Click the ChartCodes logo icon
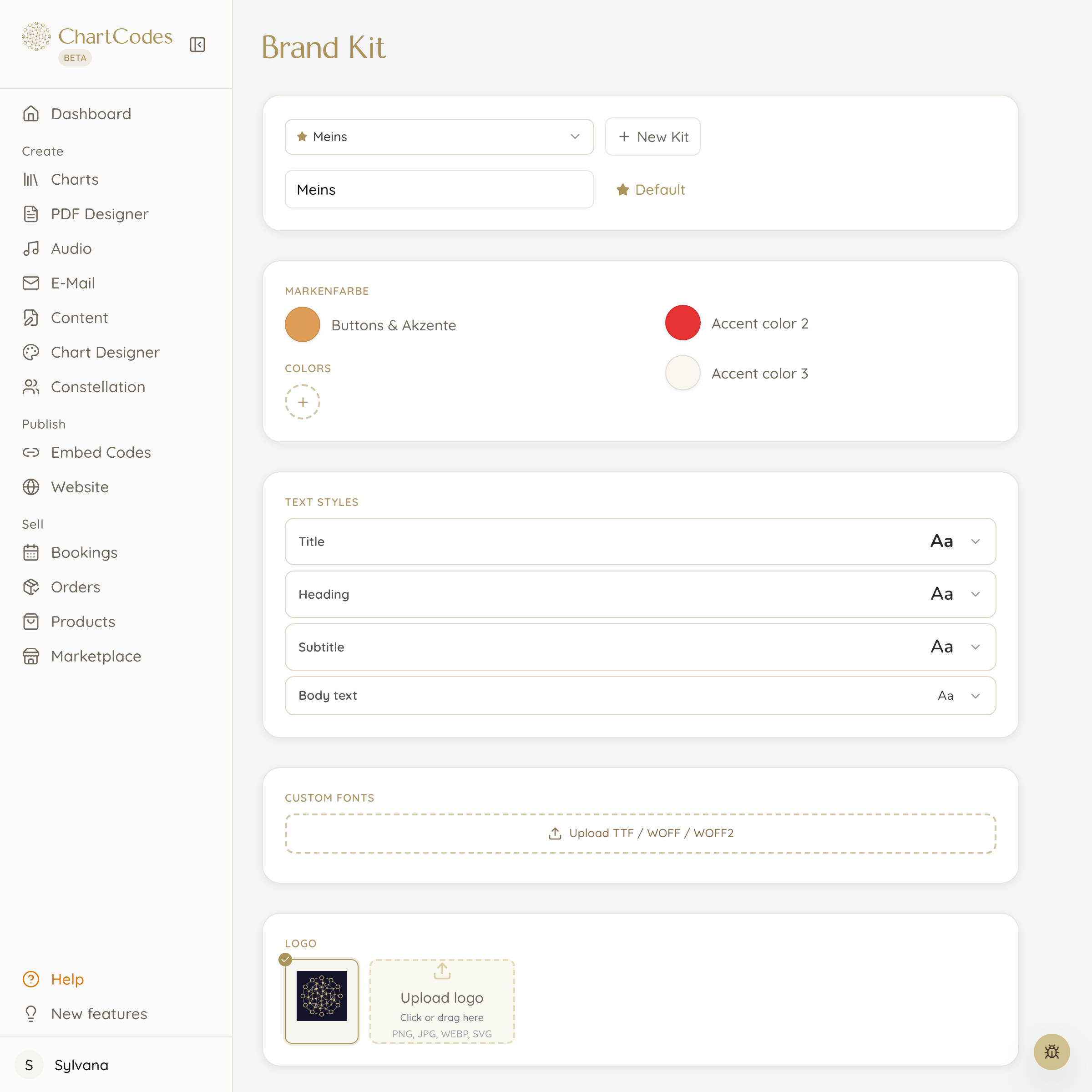 point(36,37)
